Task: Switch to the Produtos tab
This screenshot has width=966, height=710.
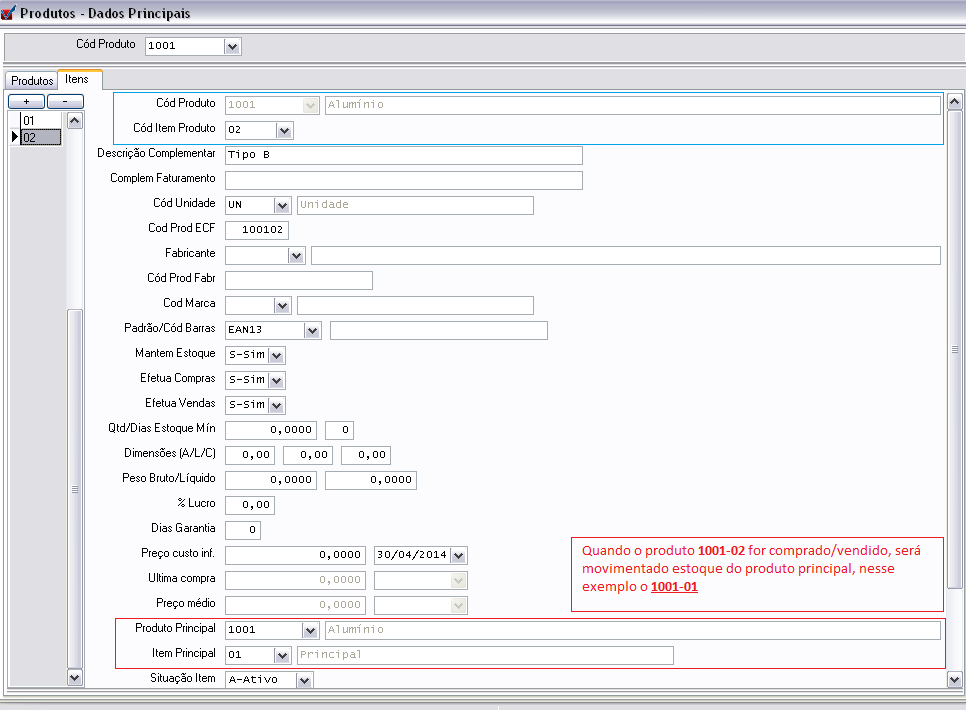Action: click(x=32, y=80)
